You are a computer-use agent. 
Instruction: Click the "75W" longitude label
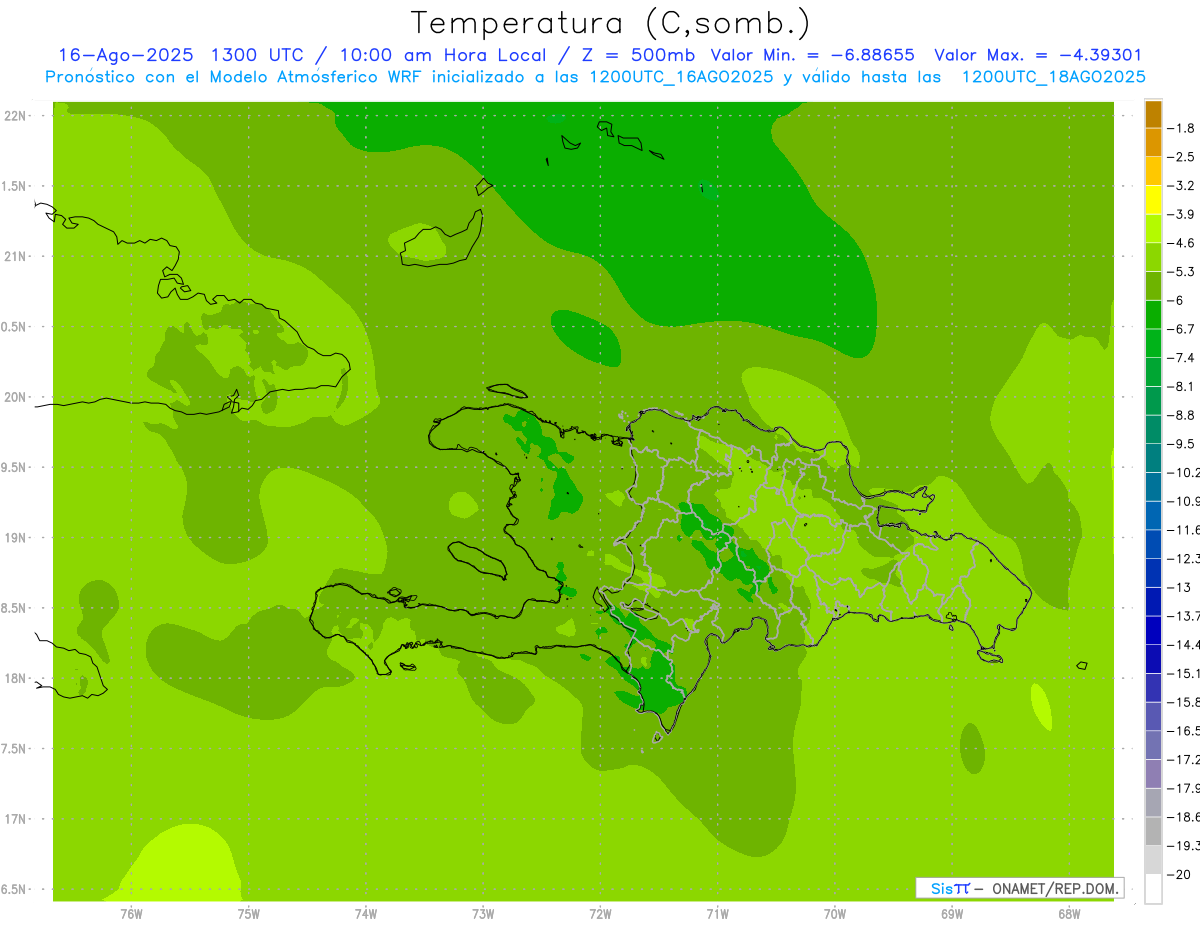(248, 914)
